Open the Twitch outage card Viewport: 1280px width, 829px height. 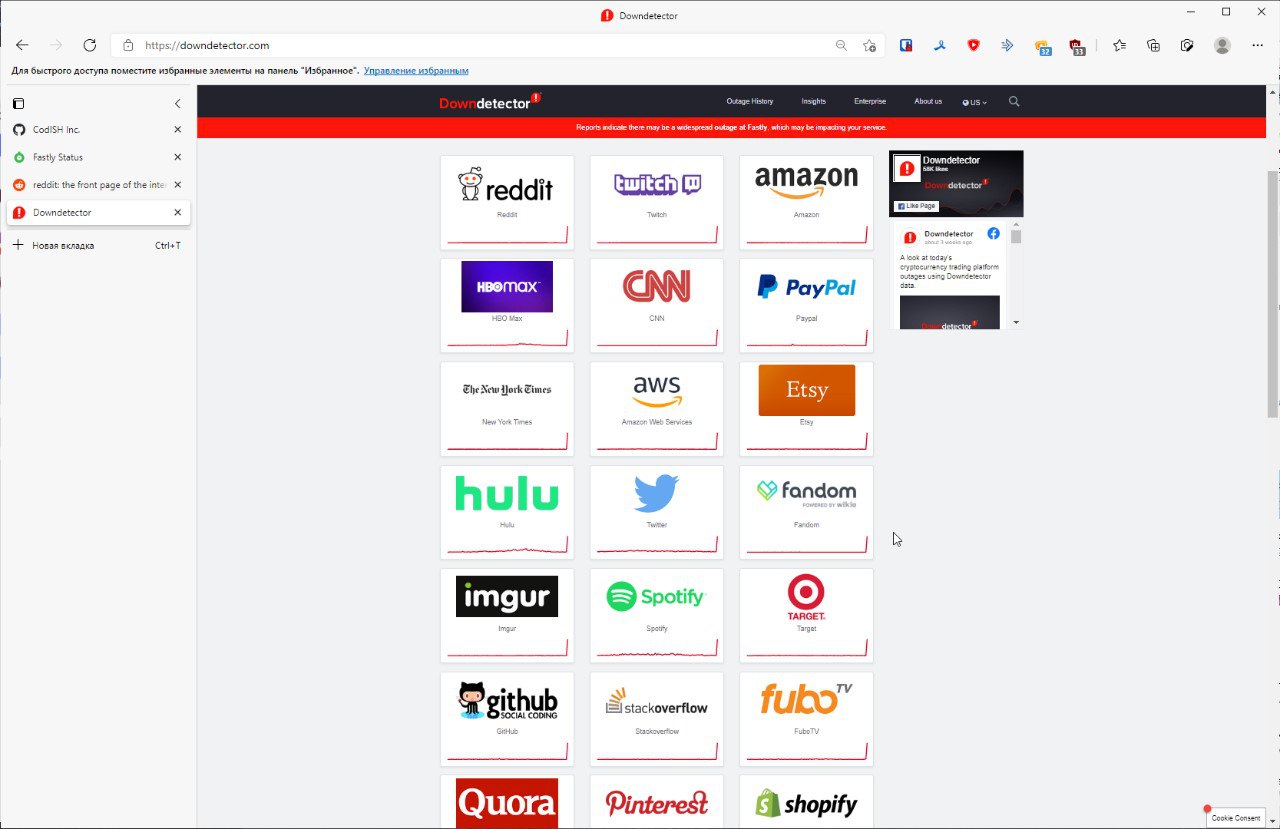click(x=656, y=202)
